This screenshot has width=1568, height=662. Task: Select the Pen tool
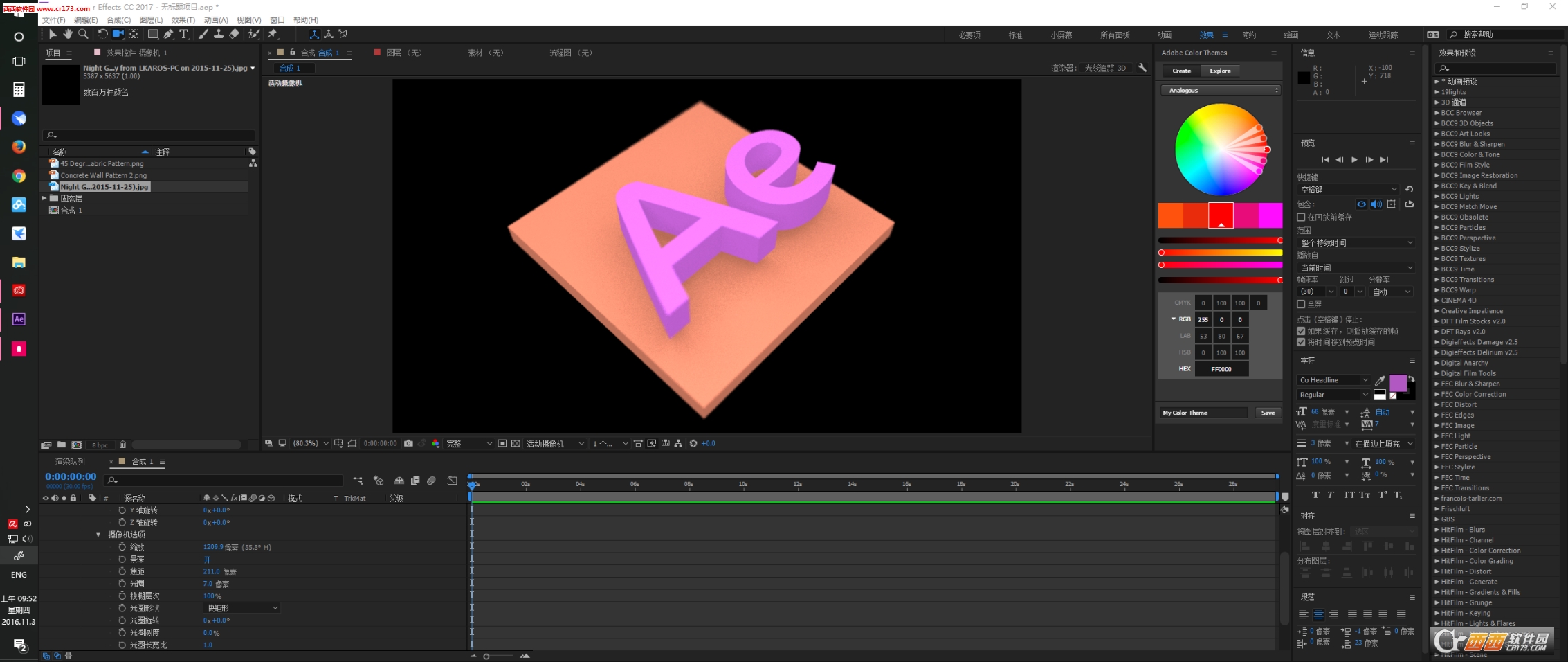[x=168, y=34]
